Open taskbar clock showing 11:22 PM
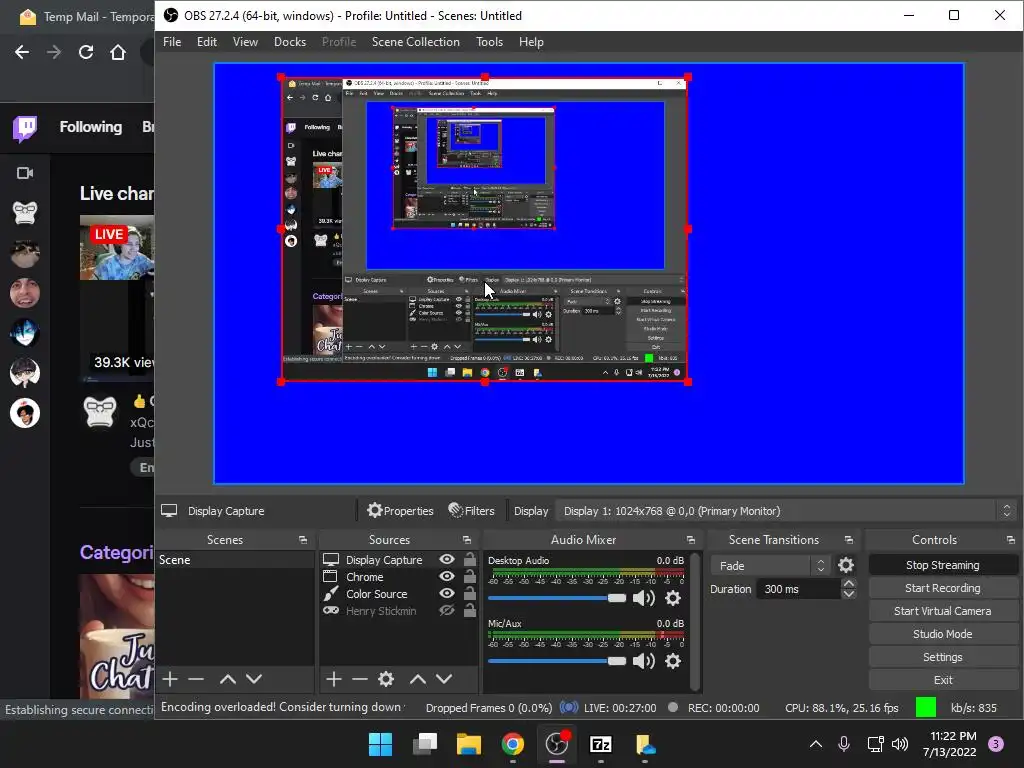Screen dimensions: 1024x768 950,744
